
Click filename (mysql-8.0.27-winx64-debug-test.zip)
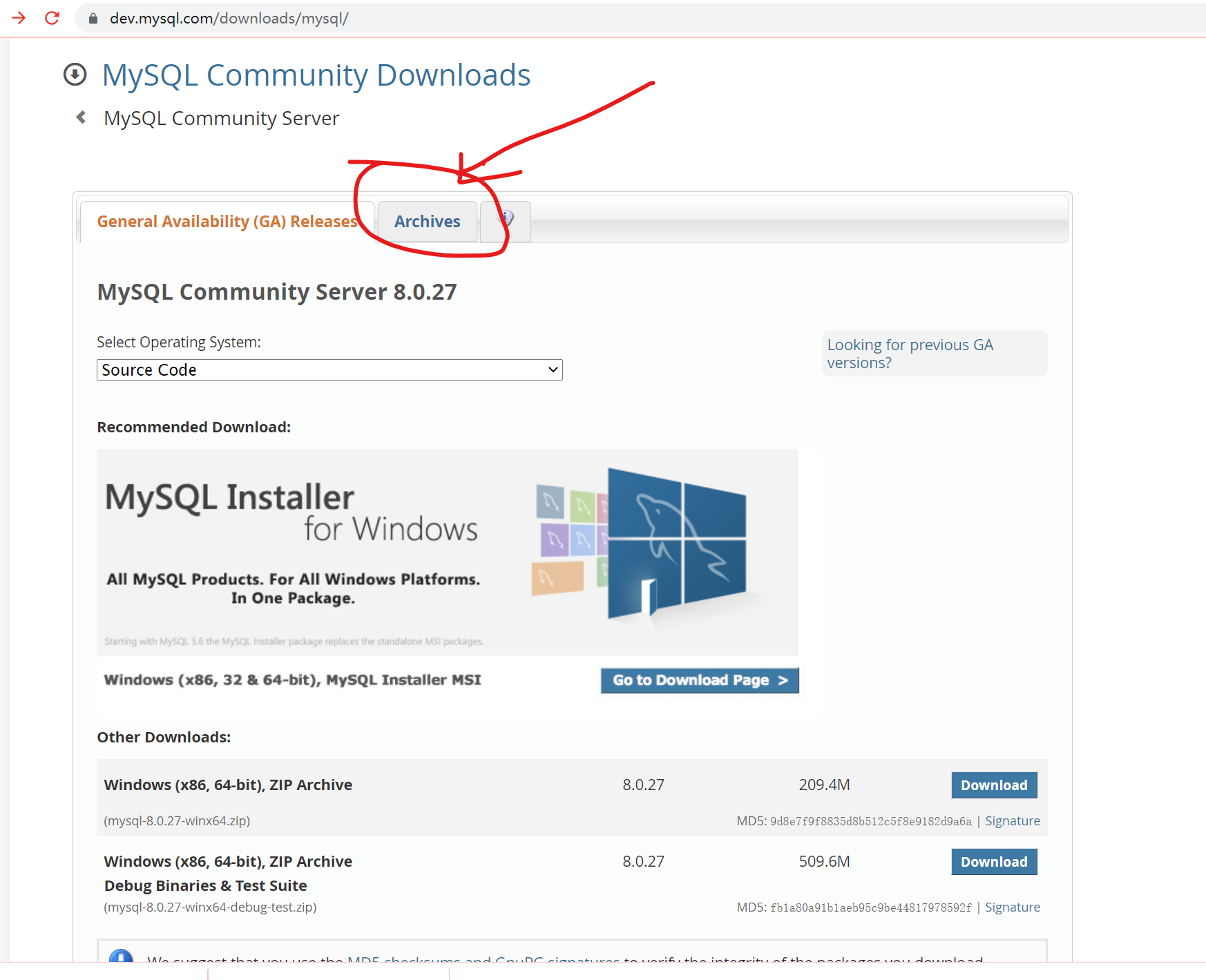210,907
